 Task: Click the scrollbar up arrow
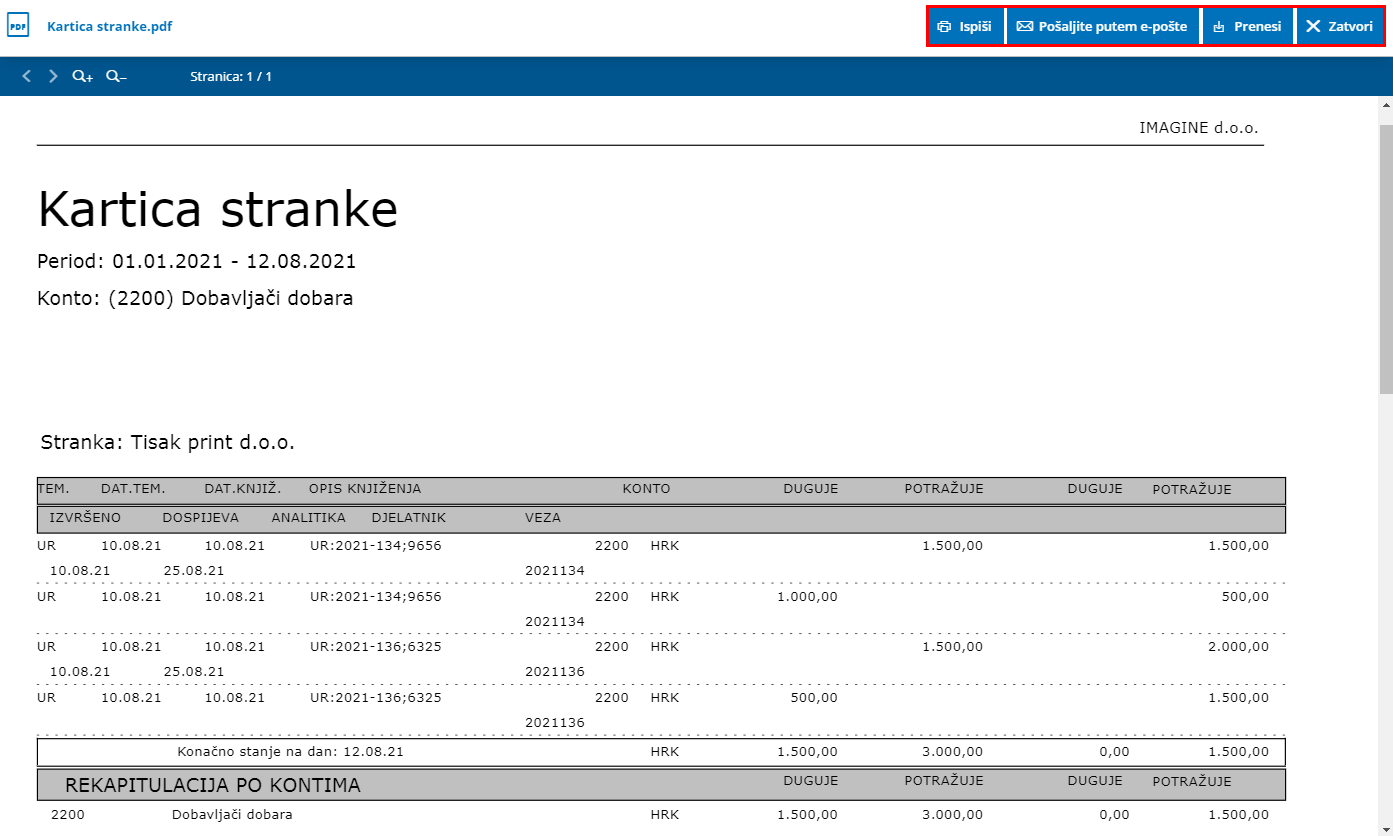click(x=1385, y=105)
